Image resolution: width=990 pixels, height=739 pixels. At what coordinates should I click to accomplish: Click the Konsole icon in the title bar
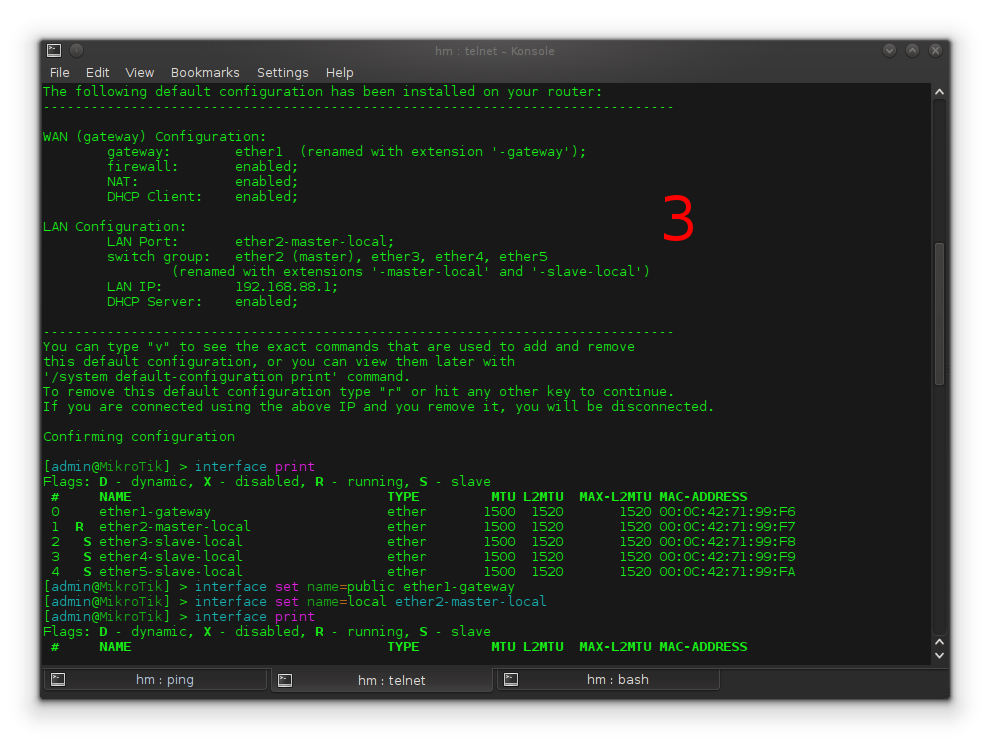click(x=53, y=49)
